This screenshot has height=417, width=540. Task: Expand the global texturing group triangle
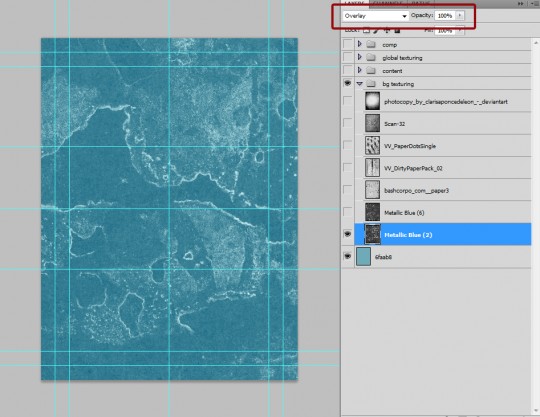[360, 57]
